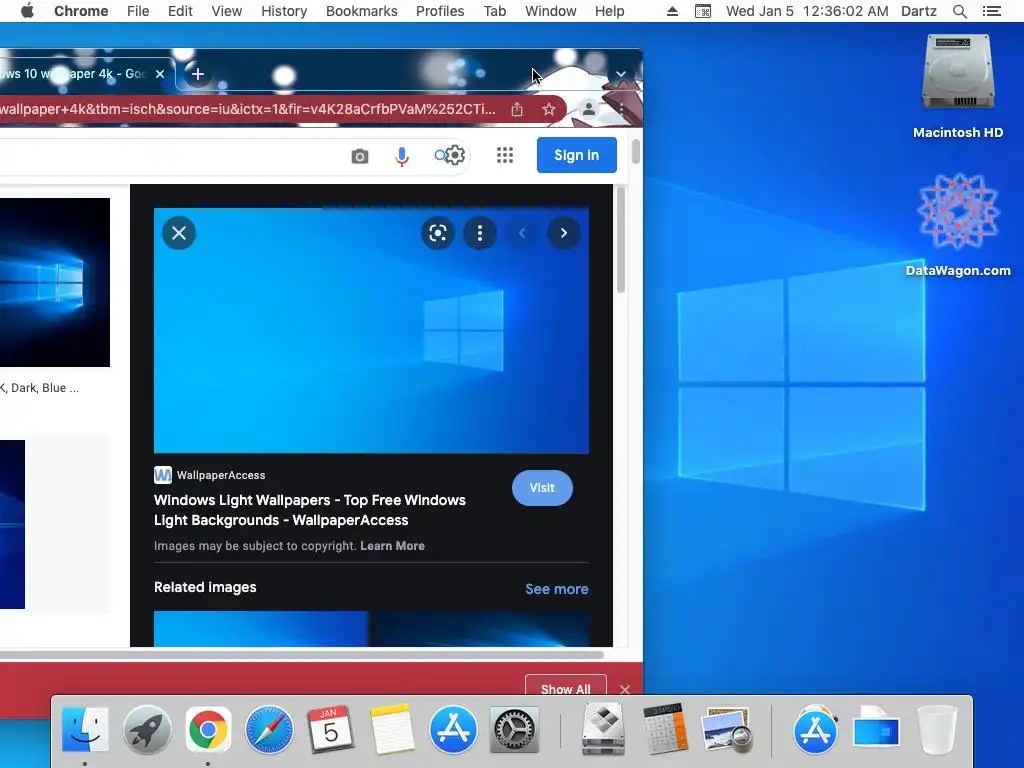Screen dimensions: 1024x768
Task: Search by image with camera icon
Action: click(360, 156)
